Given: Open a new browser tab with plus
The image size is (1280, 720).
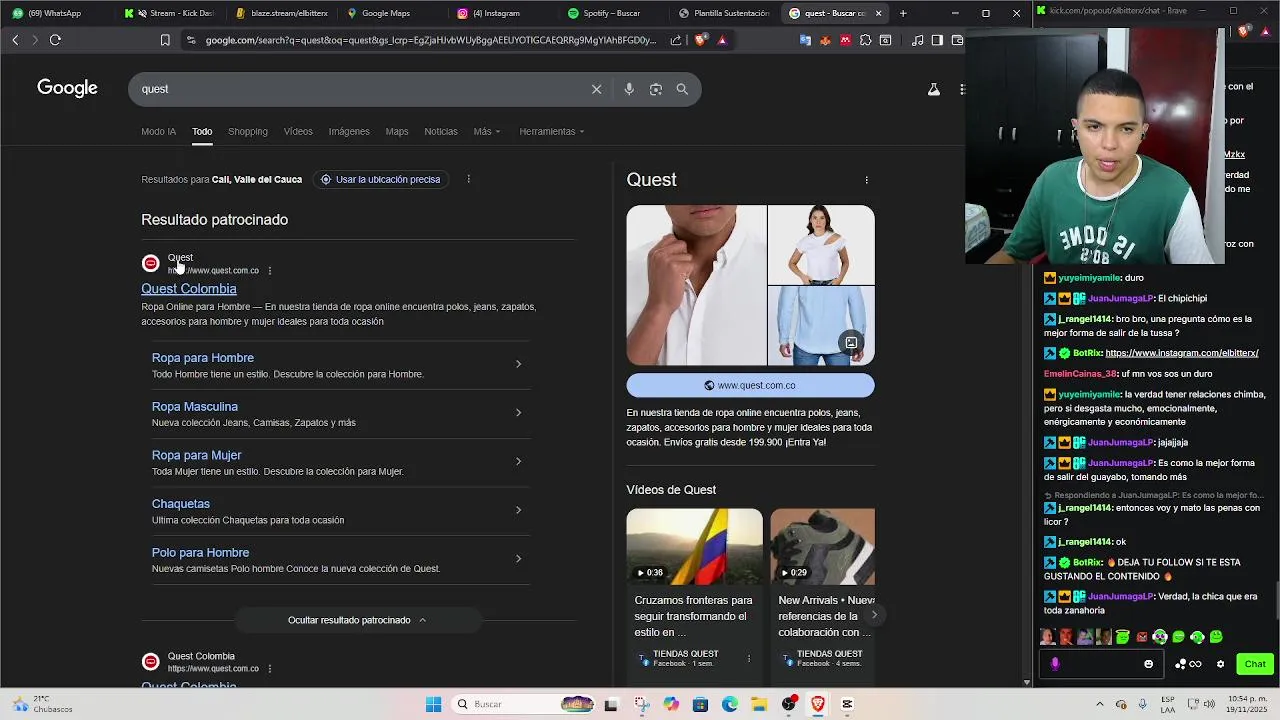Looking at the screenshot, I should click(903, 13).
